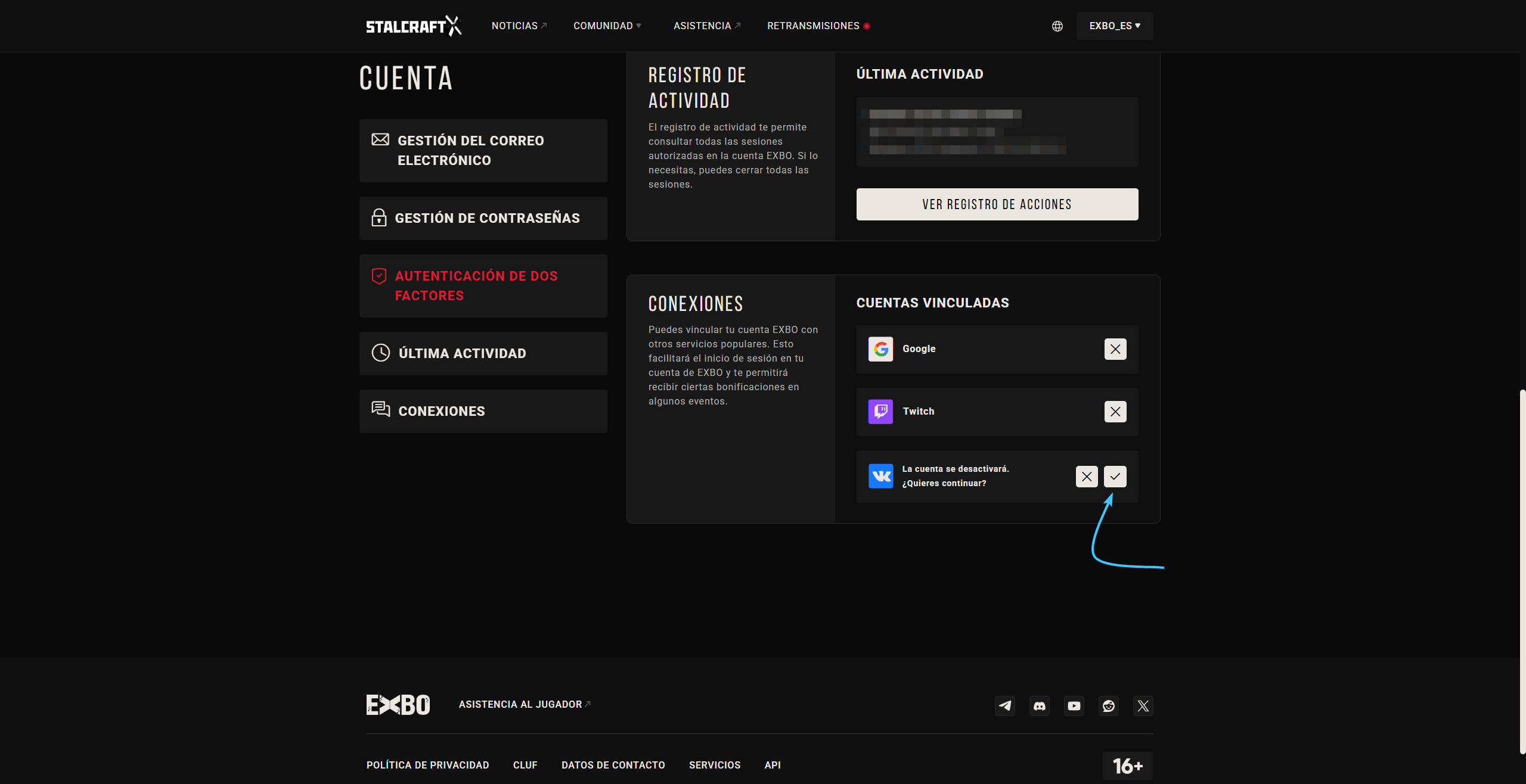The width and height of the screenshot is (1526, 784).
Task: Unlink the Google account
Action: click(x=1115, y=349)
